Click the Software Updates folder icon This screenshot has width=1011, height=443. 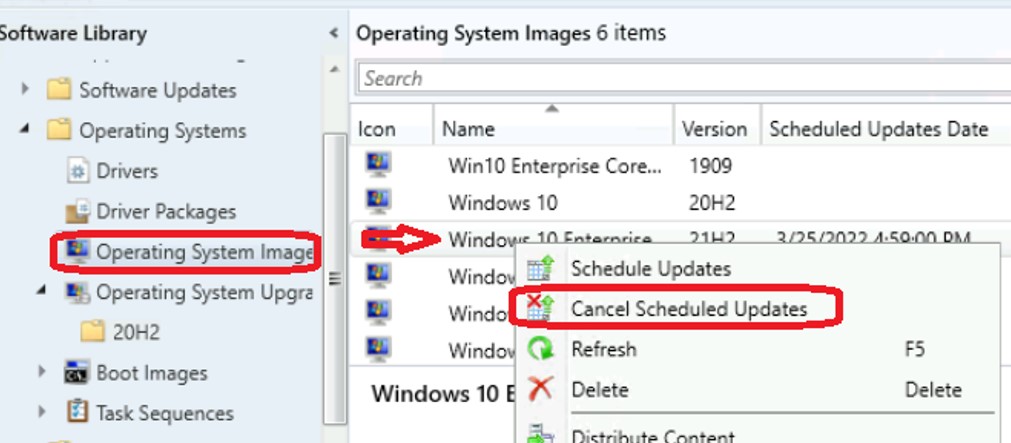(x=59, y=90)
